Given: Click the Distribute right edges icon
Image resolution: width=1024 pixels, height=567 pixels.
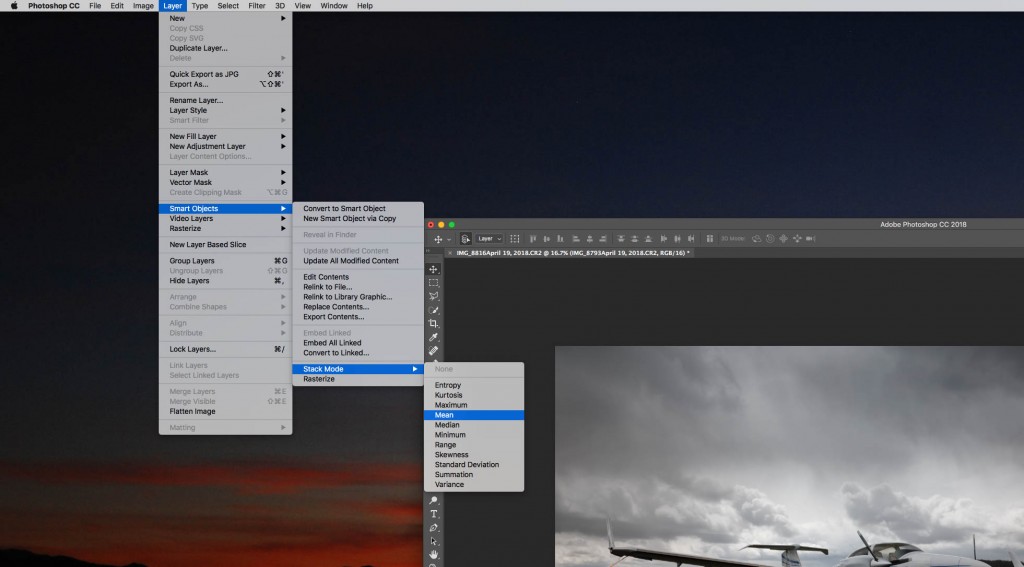Looking at the screenshot, I should tap(691, 238).
